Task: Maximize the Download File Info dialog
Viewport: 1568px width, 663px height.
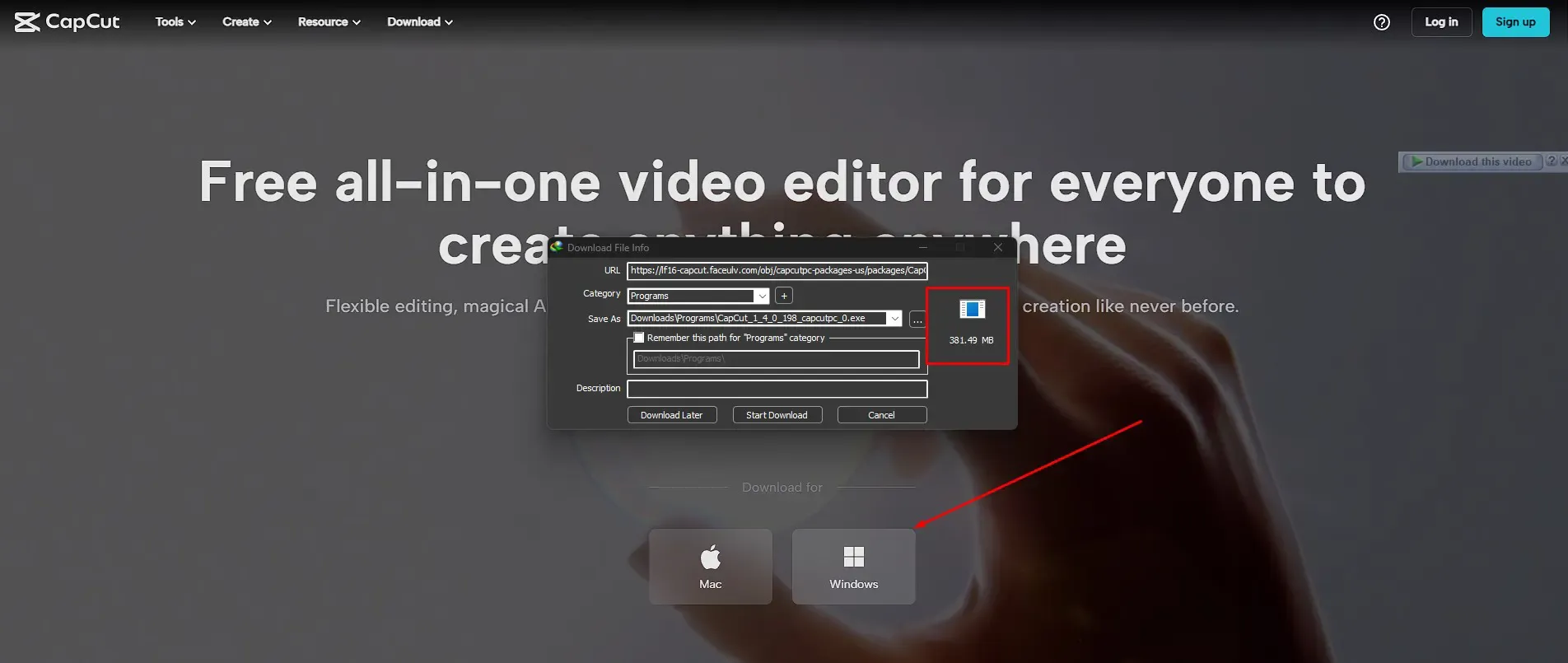Action: point(960,247)
